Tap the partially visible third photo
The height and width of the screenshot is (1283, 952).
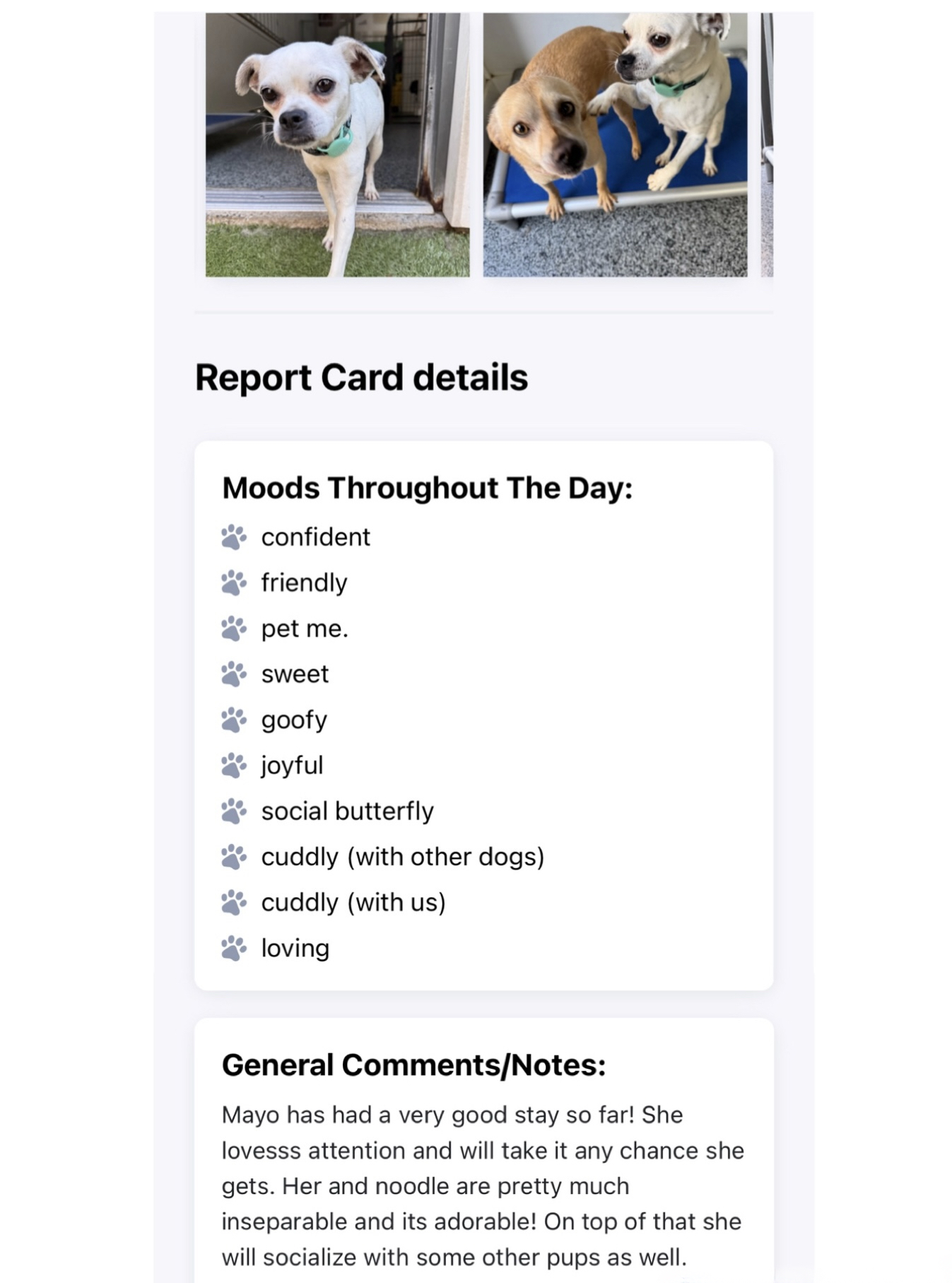(767, 144)
